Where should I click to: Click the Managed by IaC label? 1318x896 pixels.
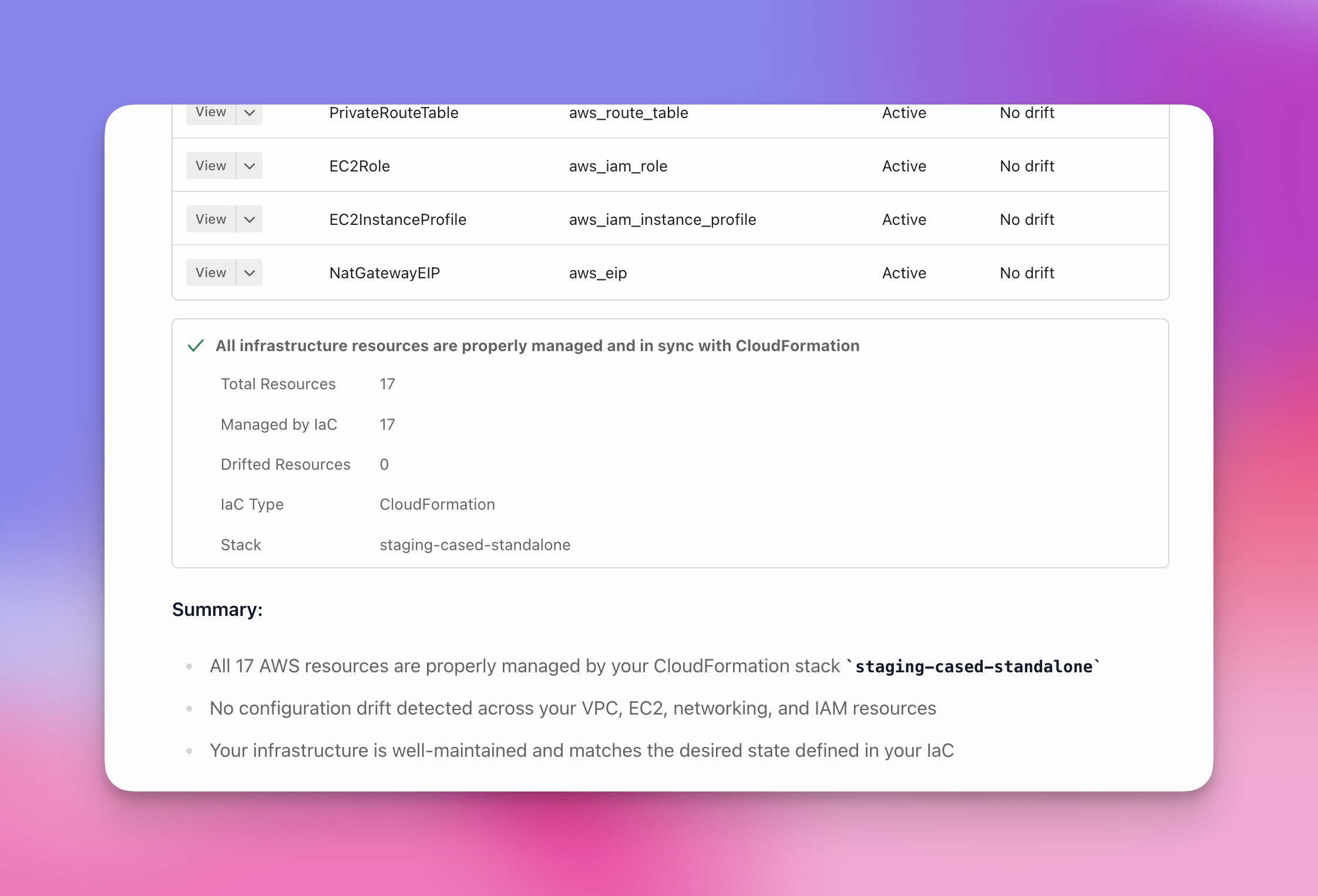[279, 425]
